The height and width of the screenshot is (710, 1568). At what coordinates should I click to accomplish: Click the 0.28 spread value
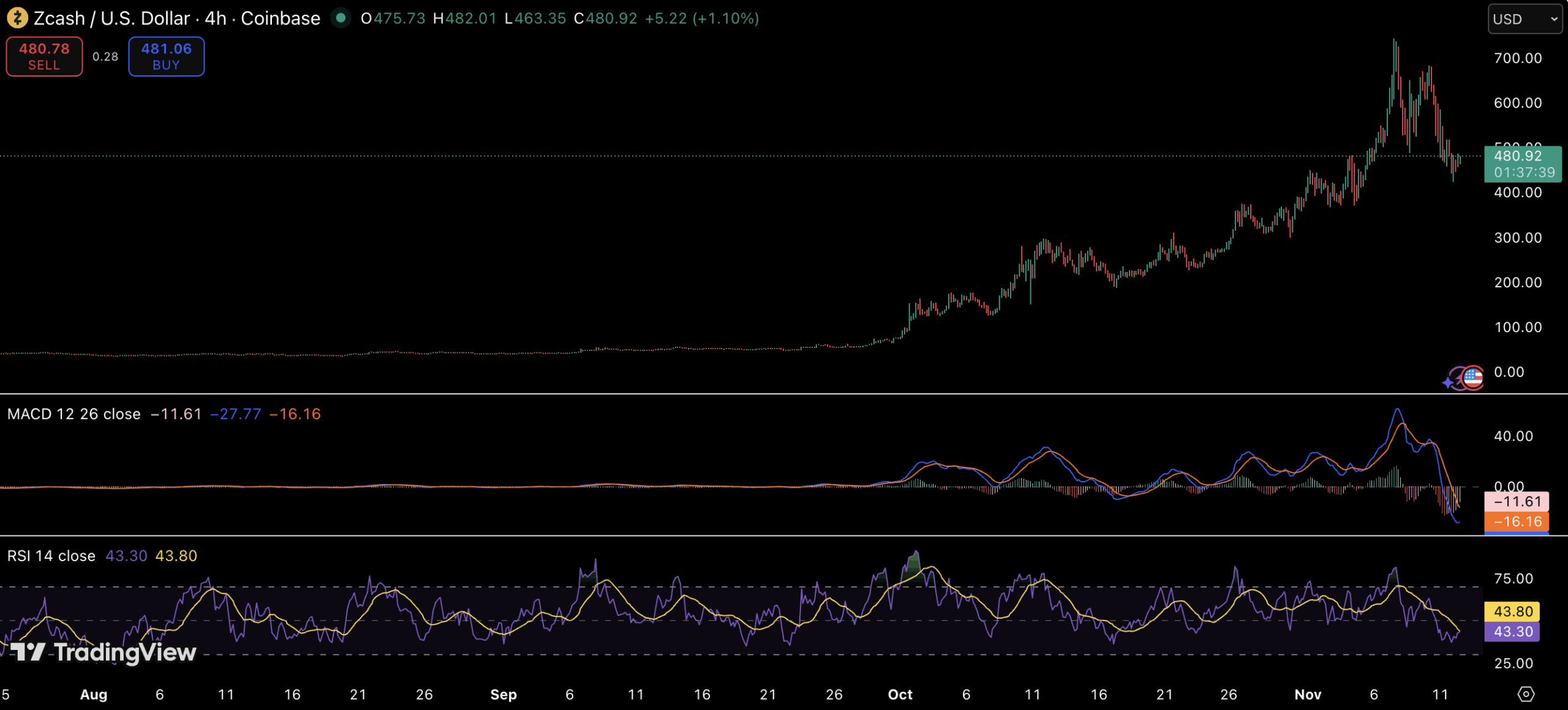pyautogui.click(x=105, y=56)
